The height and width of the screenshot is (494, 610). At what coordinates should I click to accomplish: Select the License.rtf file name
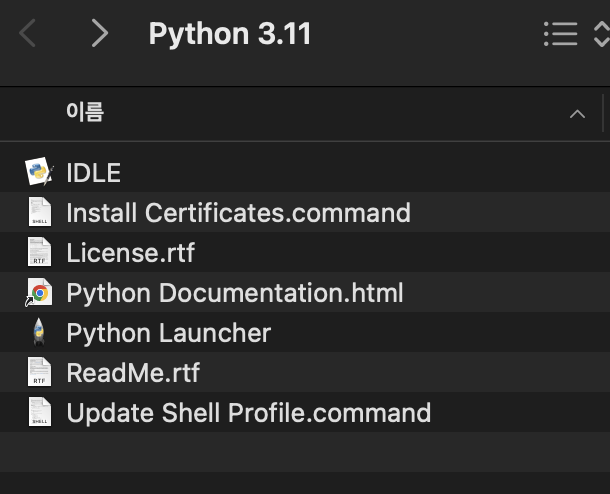(130, 253)
